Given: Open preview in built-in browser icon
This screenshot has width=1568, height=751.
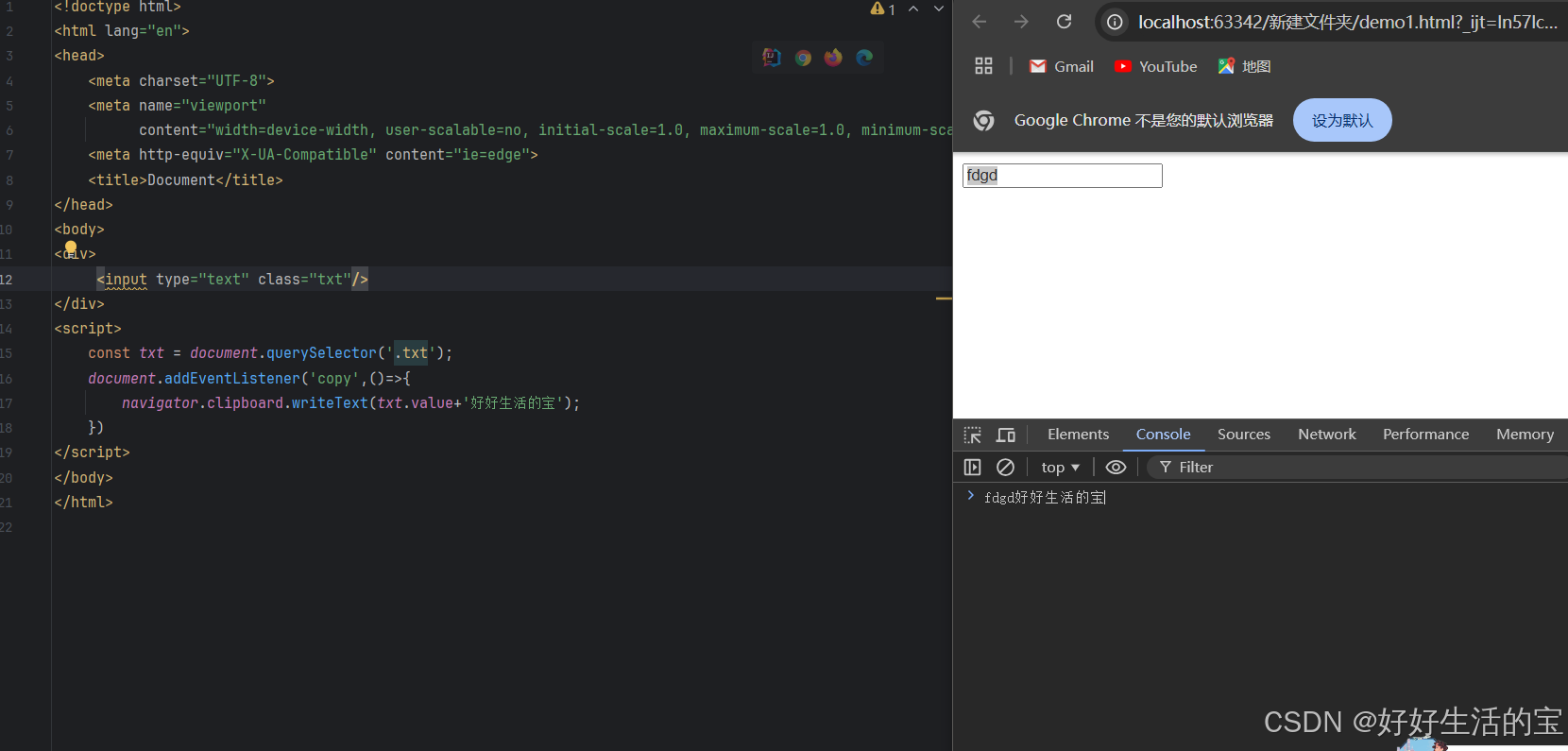Looking at the screenshot, I should (x=772, y=58).
